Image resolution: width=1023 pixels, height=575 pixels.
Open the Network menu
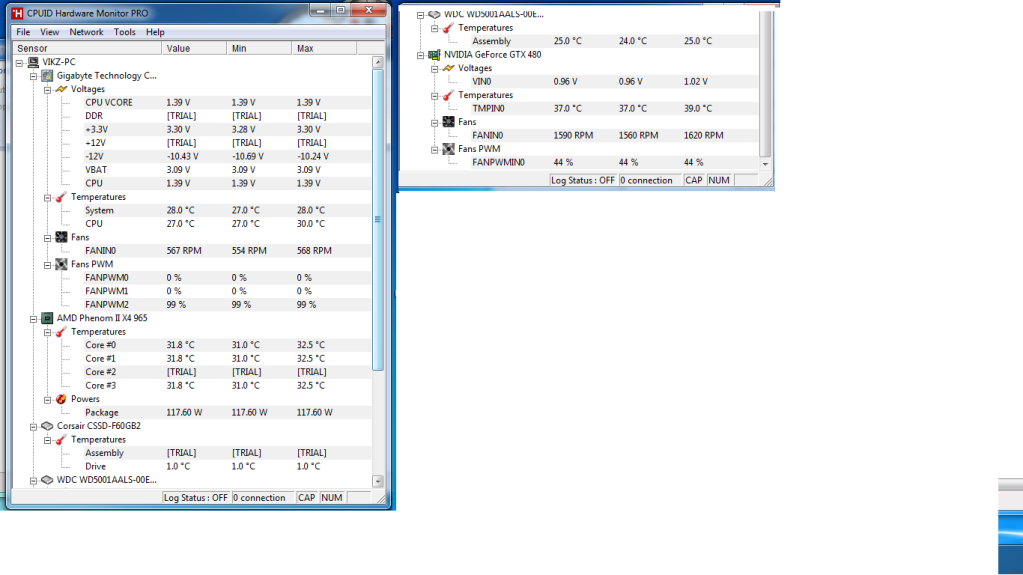pyautogui.click(x=86, y=32)
